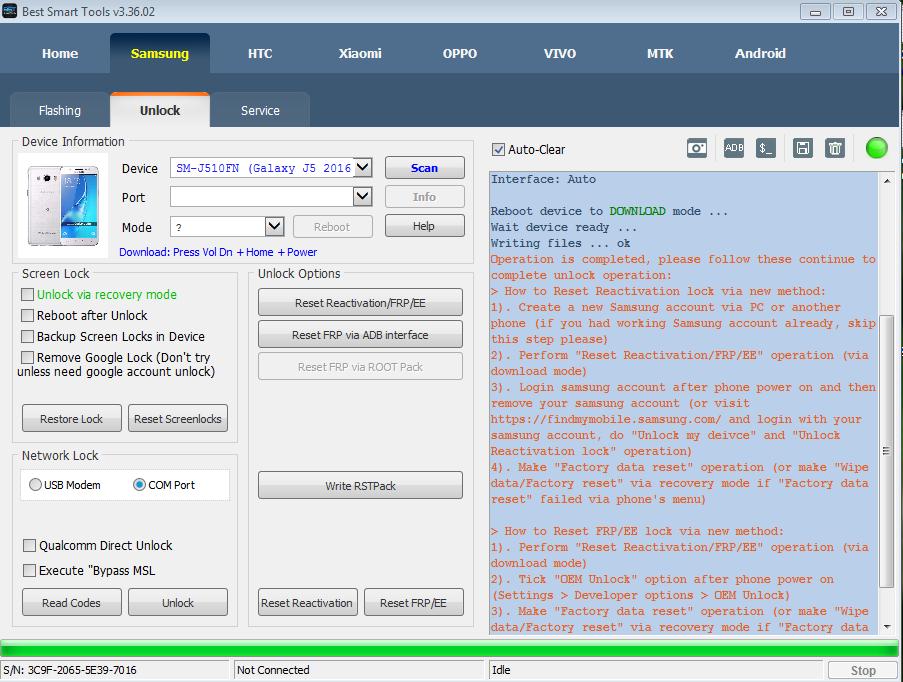The height and width of the screenshot is (682, 903).
Task: Check Backup Screen Locks in Device
Action: click(x=30, y=337)
